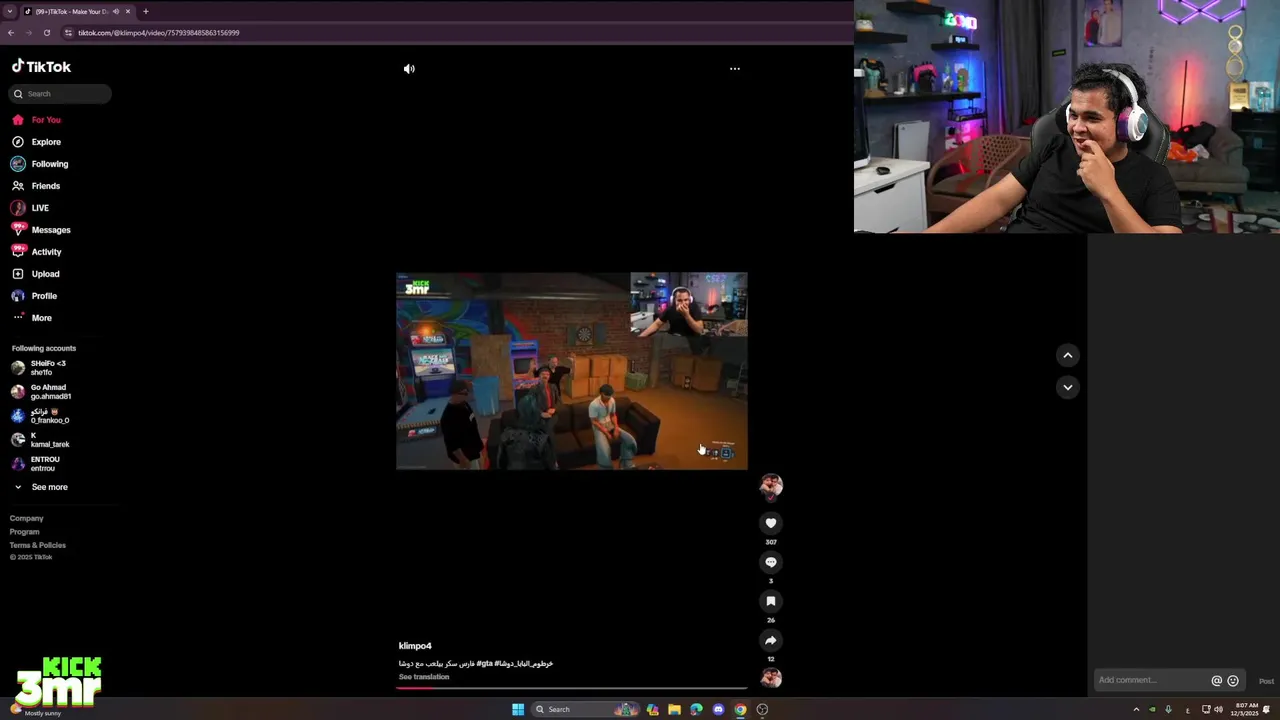Open creator avatar above like button
The height and width of the screenshot is (720, 1280).
click(771, 487)
